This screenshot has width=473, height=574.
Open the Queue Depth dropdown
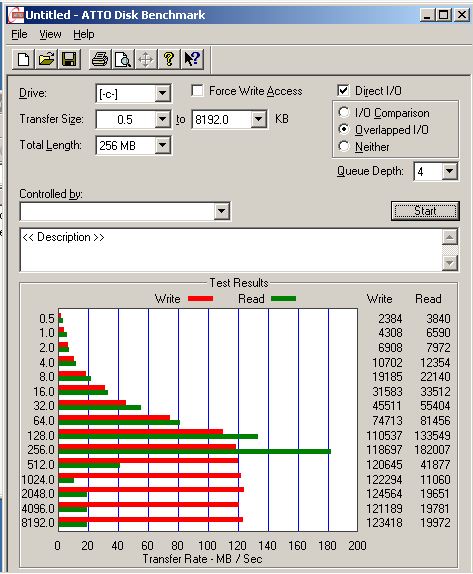[x=449, y=171]
